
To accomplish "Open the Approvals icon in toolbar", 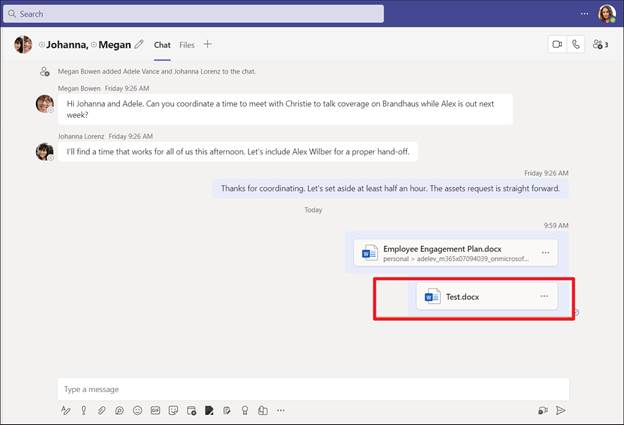I will click(x=227, y=410).
